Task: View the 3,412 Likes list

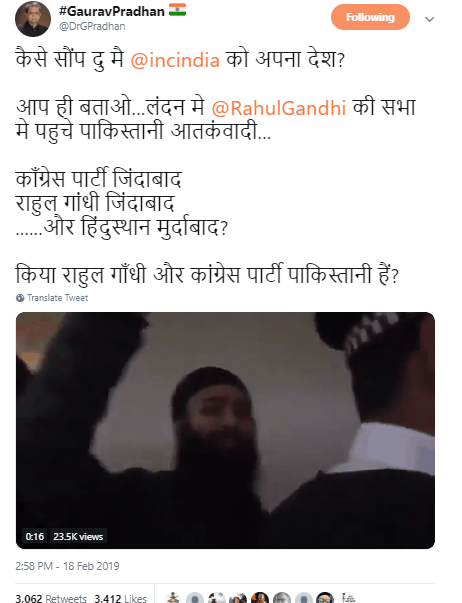Action: coord(120,598)
